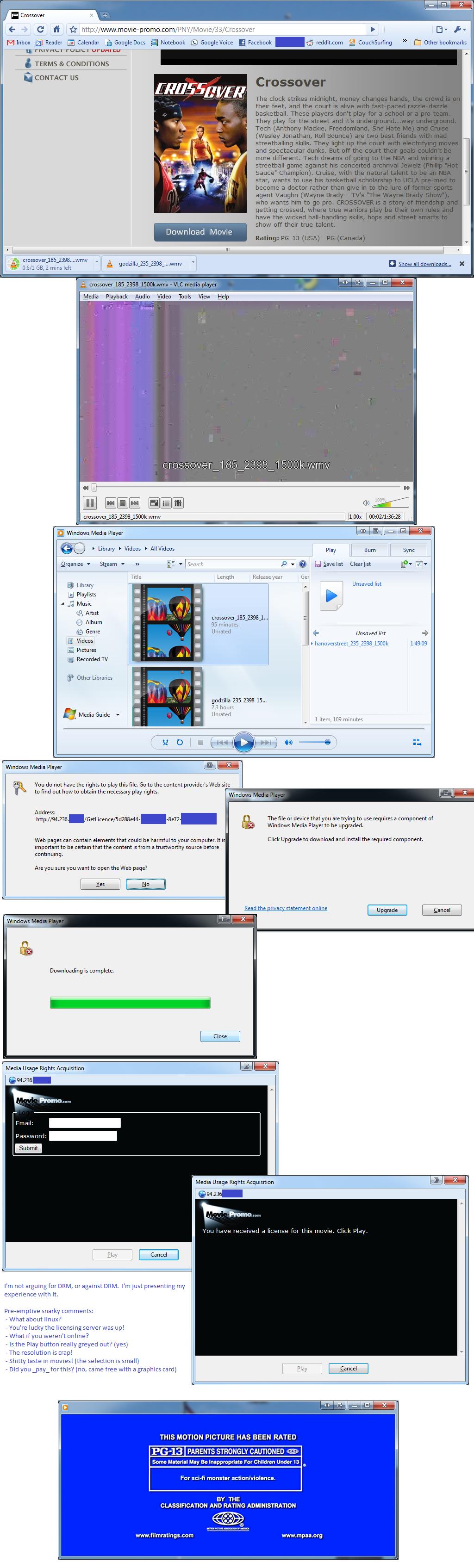Image resolution: width=474 pixels, height=1568 pixels.
Task: Bookmark page with star icon
Action: [73, 29]
